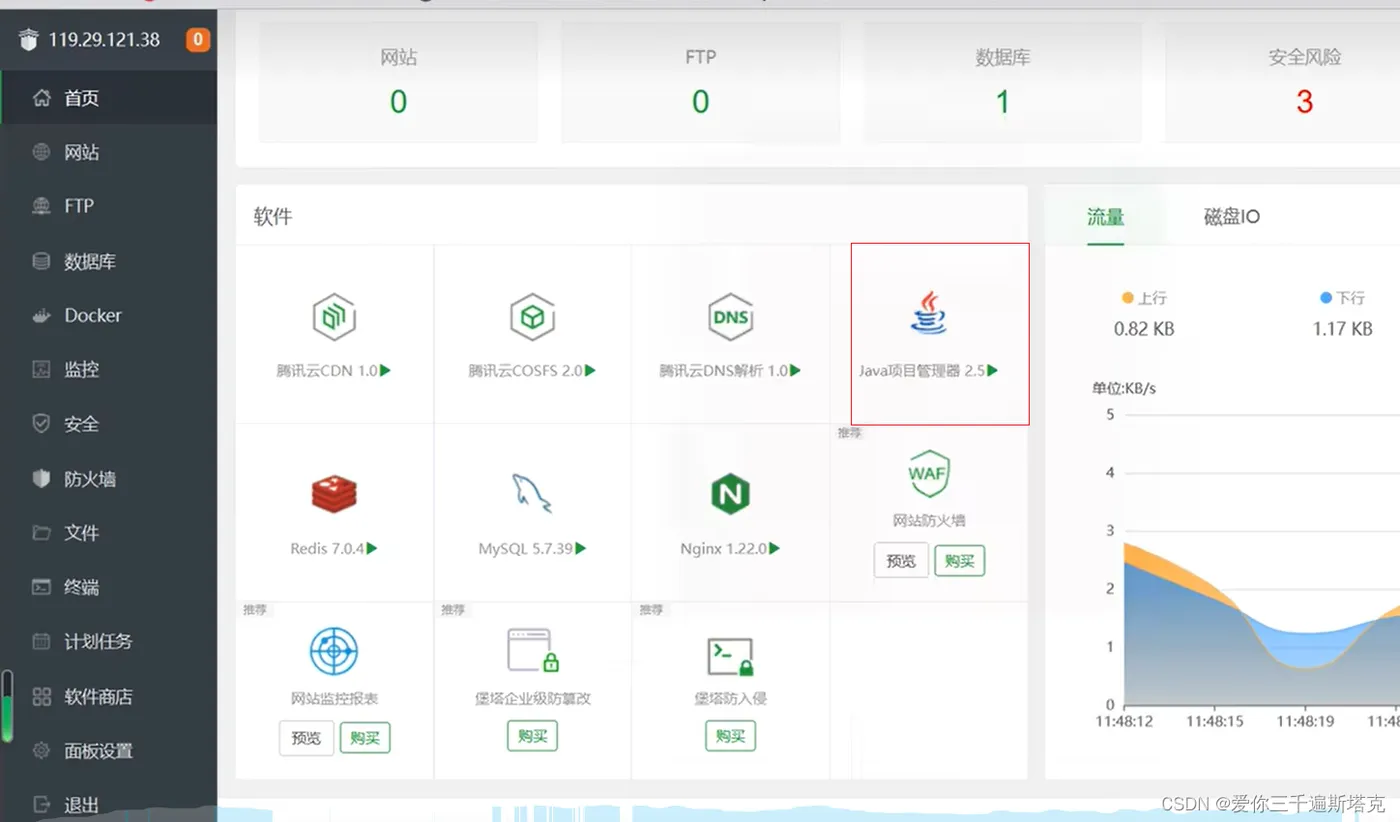Image resolution: width=1400 pixels, height=822 pixels.
Task: Click the arrow after Nginx 1.22.0
Action: pyautogui.click(x=775, y=548)
